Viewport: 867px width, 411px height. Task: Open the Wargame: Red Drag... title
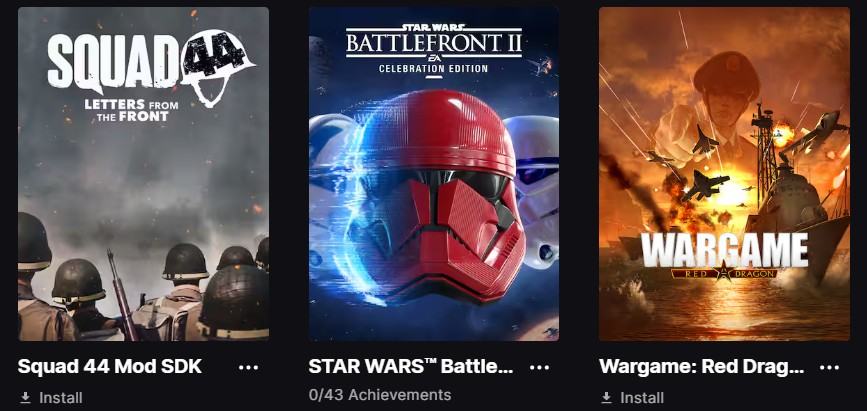702,366
